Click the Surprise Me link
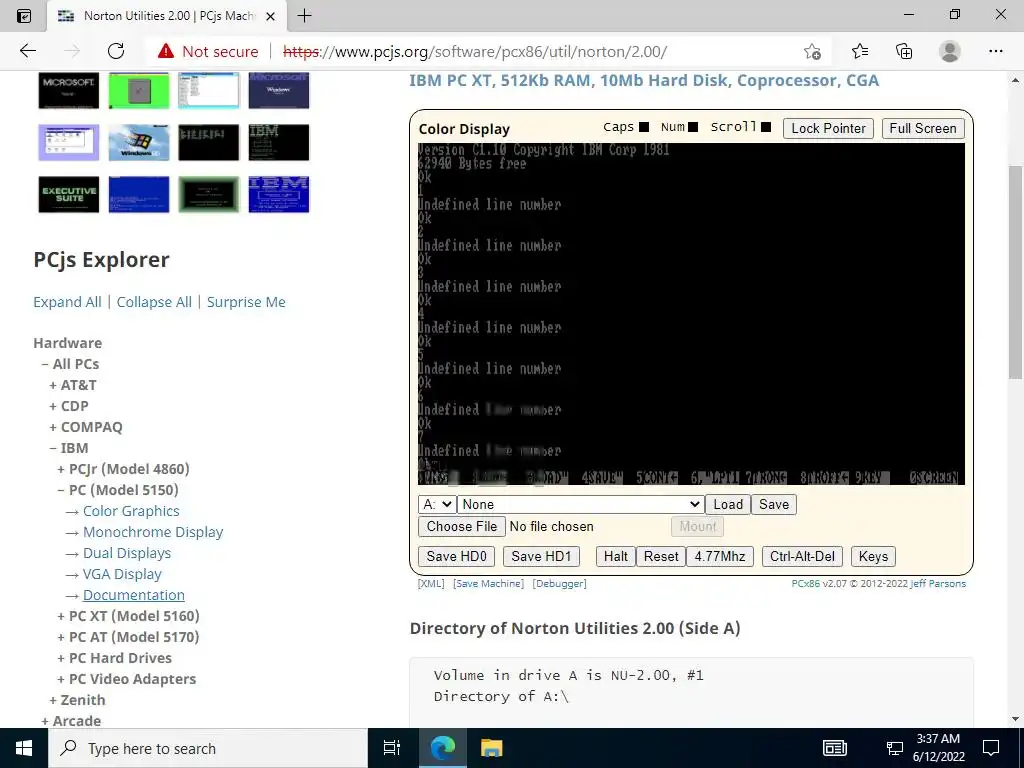The height and width of the screenshot is (768, 1024). (246, 302)
